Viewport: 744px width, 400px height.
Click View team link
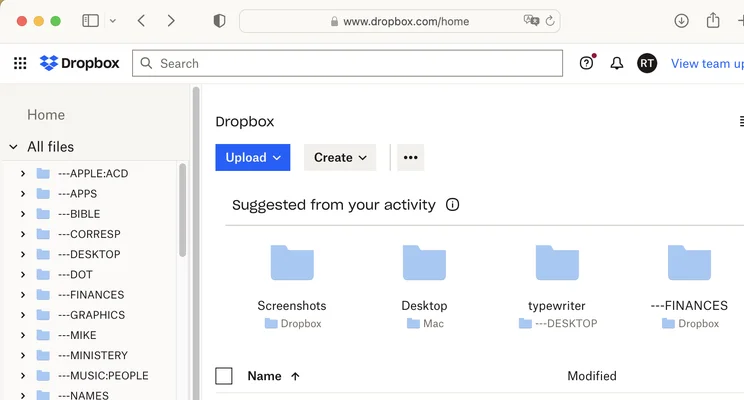(x=707, y=64)
